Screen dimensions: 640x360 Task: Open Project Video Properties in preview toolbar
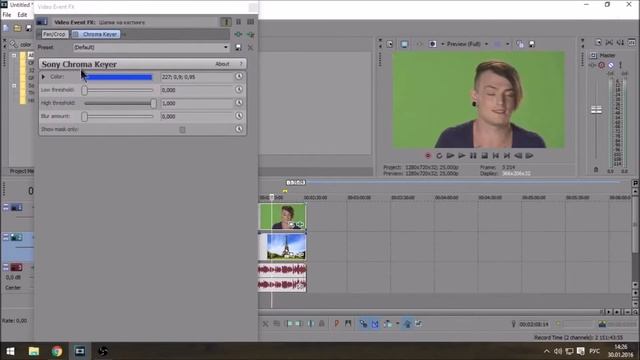click(x=390, y=44)
